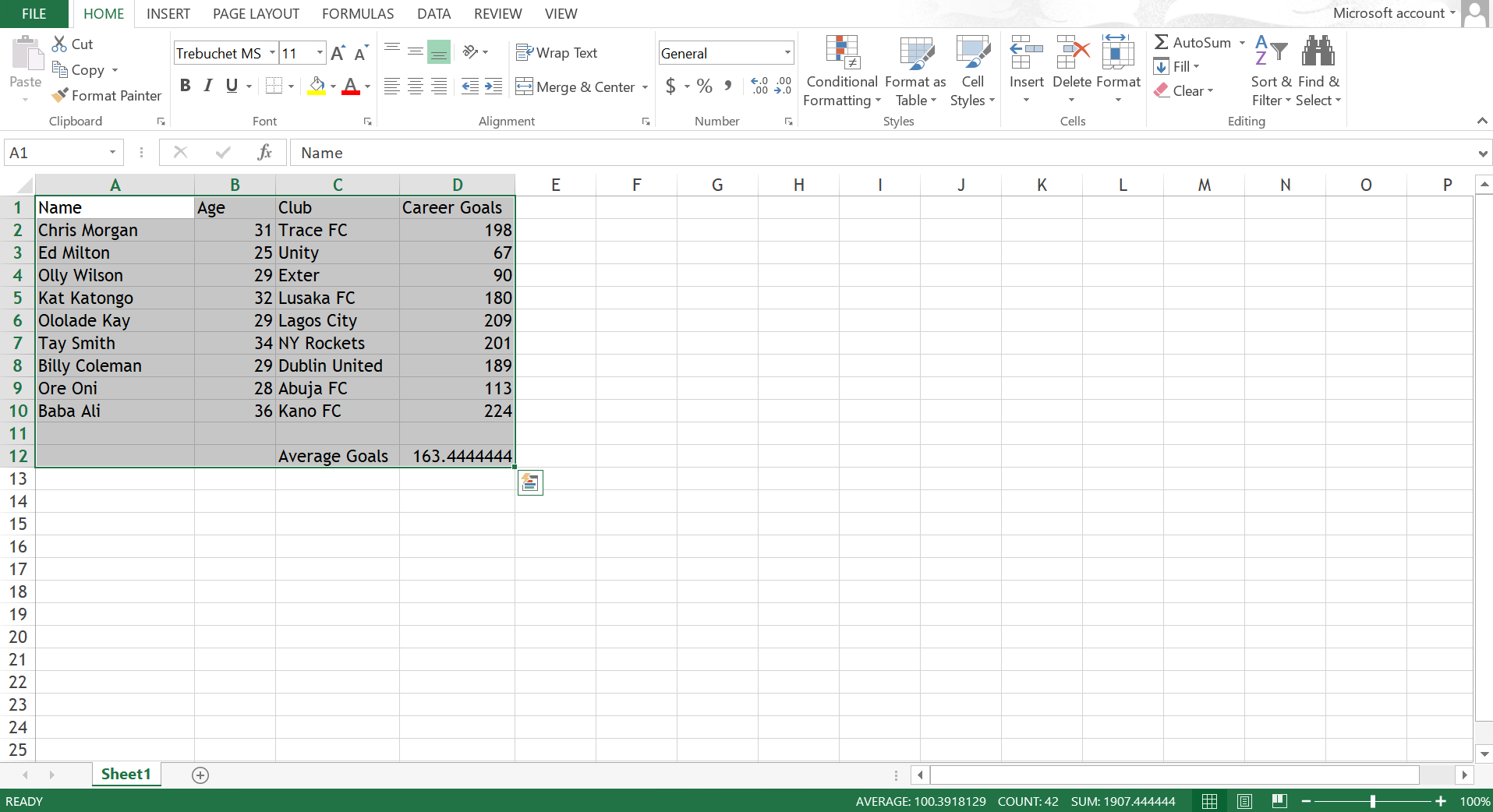Toggle align text left

(392, 86)
